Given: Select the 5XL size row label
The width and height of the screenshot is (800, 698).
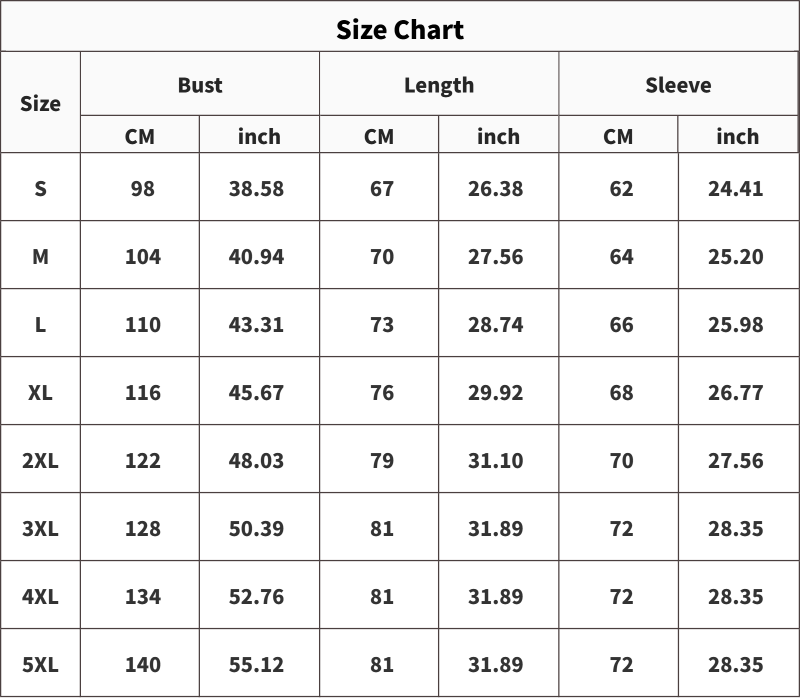Looking at the screenshot, I should pos(40,664).
